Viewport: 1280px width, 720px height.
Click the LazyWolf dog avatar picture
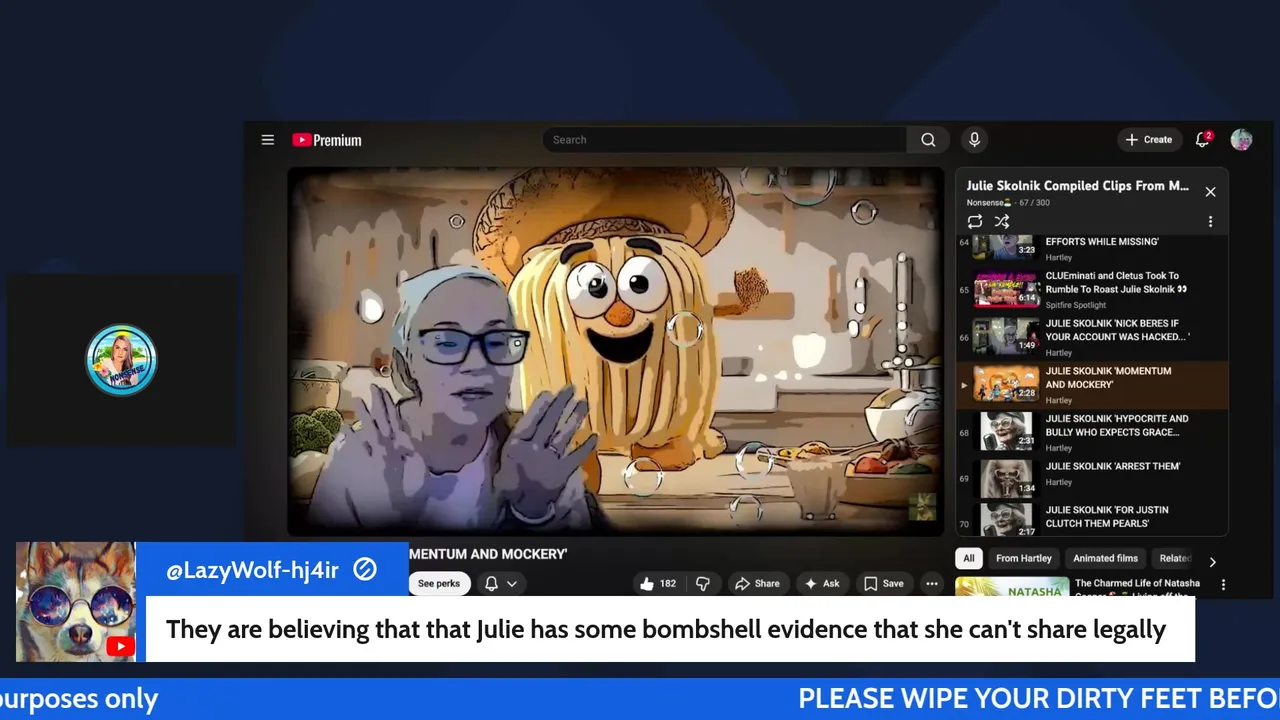(x=75, y=602)
